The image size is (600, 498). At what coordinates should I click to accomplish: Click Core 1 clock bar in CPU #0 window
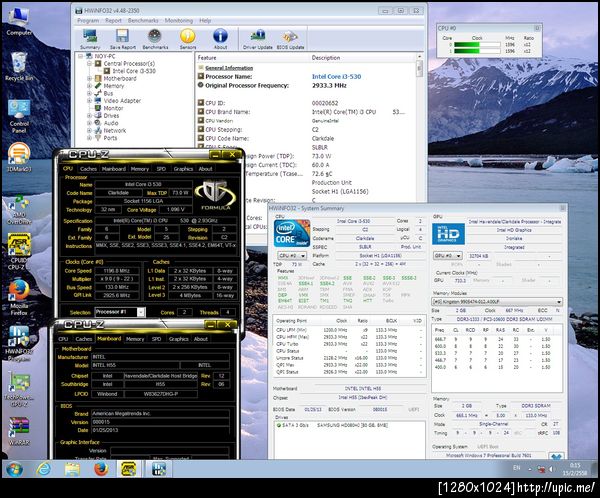coord(477,51)
